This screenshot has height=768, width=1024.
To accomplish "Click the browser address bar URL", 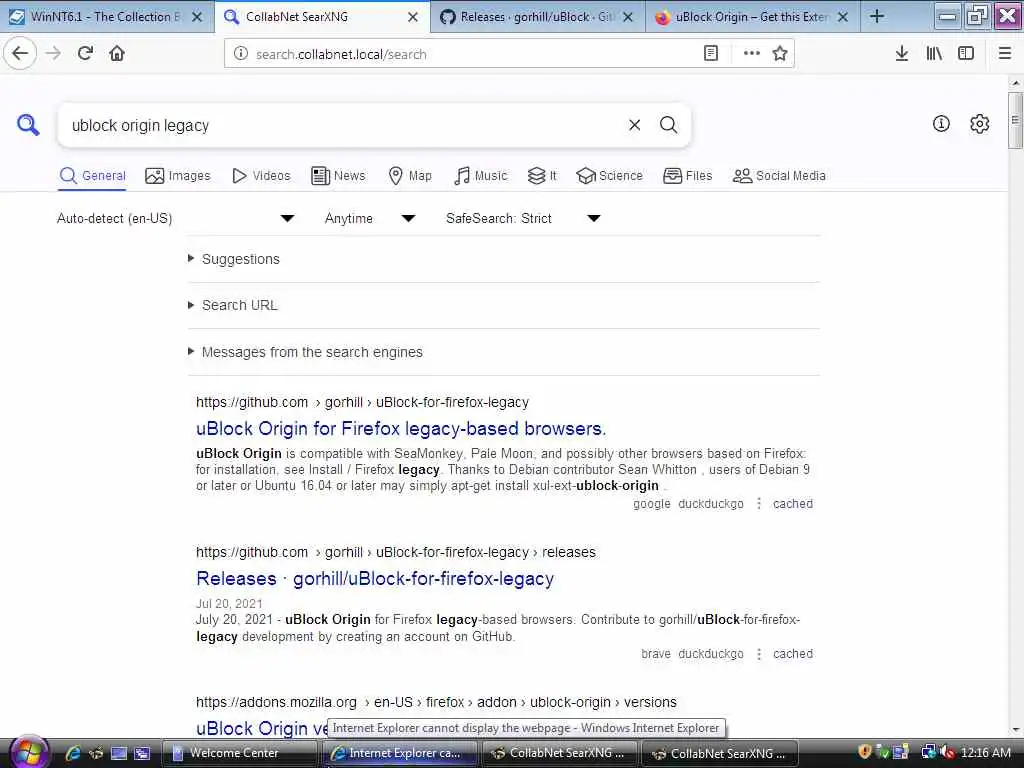I will pyautogui.click(x=470, y=54).
